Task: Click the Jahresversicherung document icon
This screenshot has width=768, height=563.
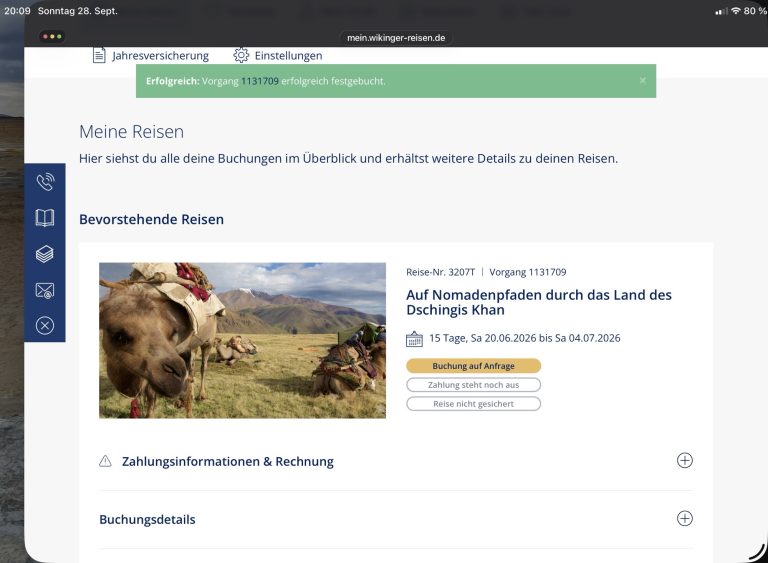Action: 99,55
